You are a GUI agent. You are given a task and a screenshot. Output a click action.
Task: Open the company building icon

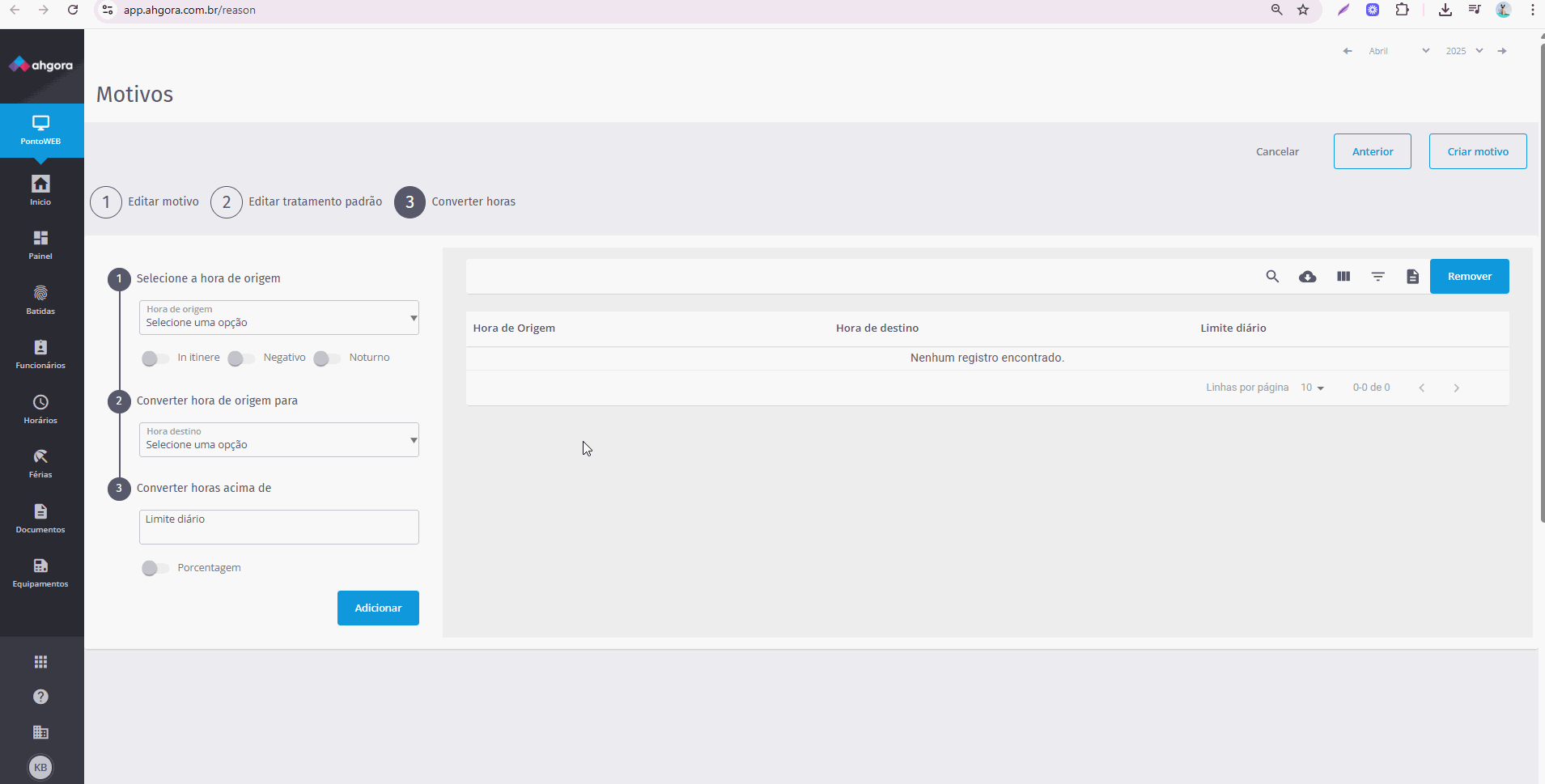40,732
